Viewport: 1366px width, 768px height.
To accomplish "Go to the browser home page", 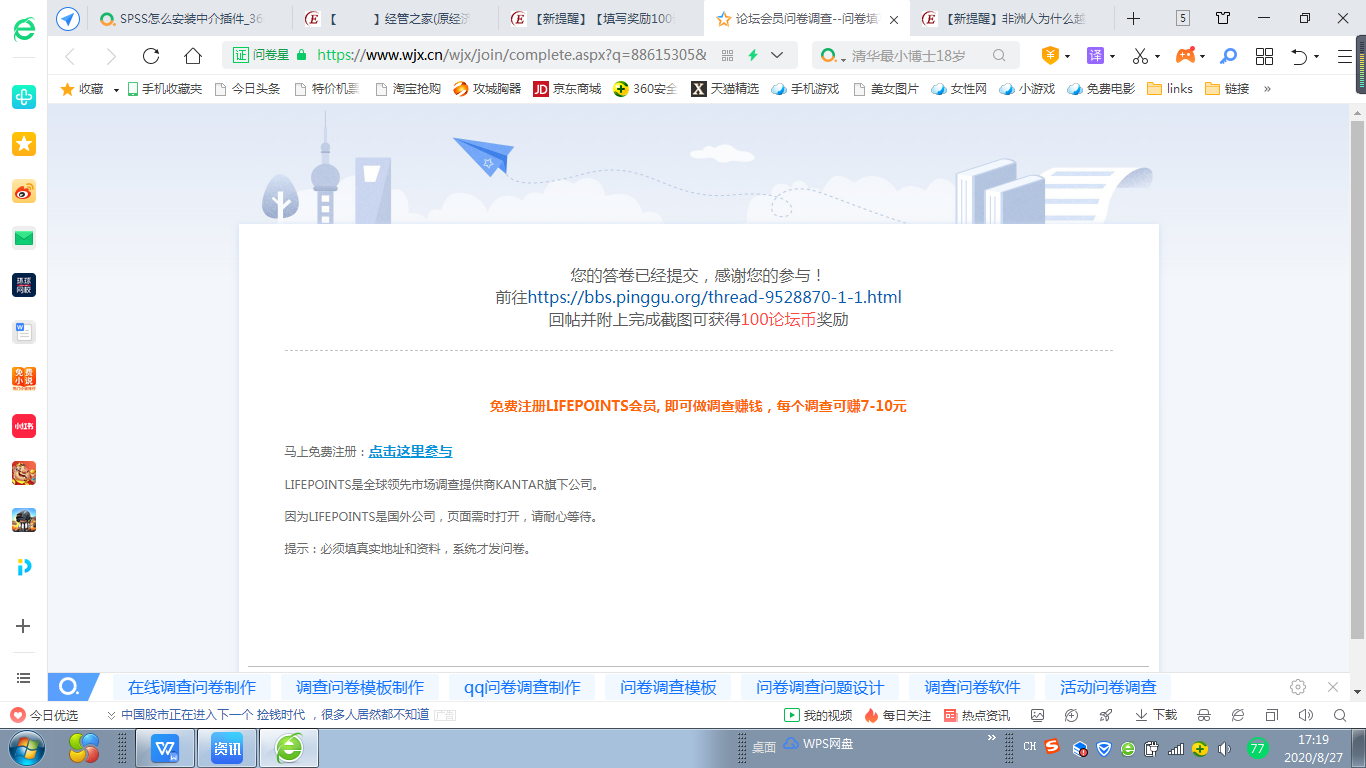I will (x=193, y=56).
